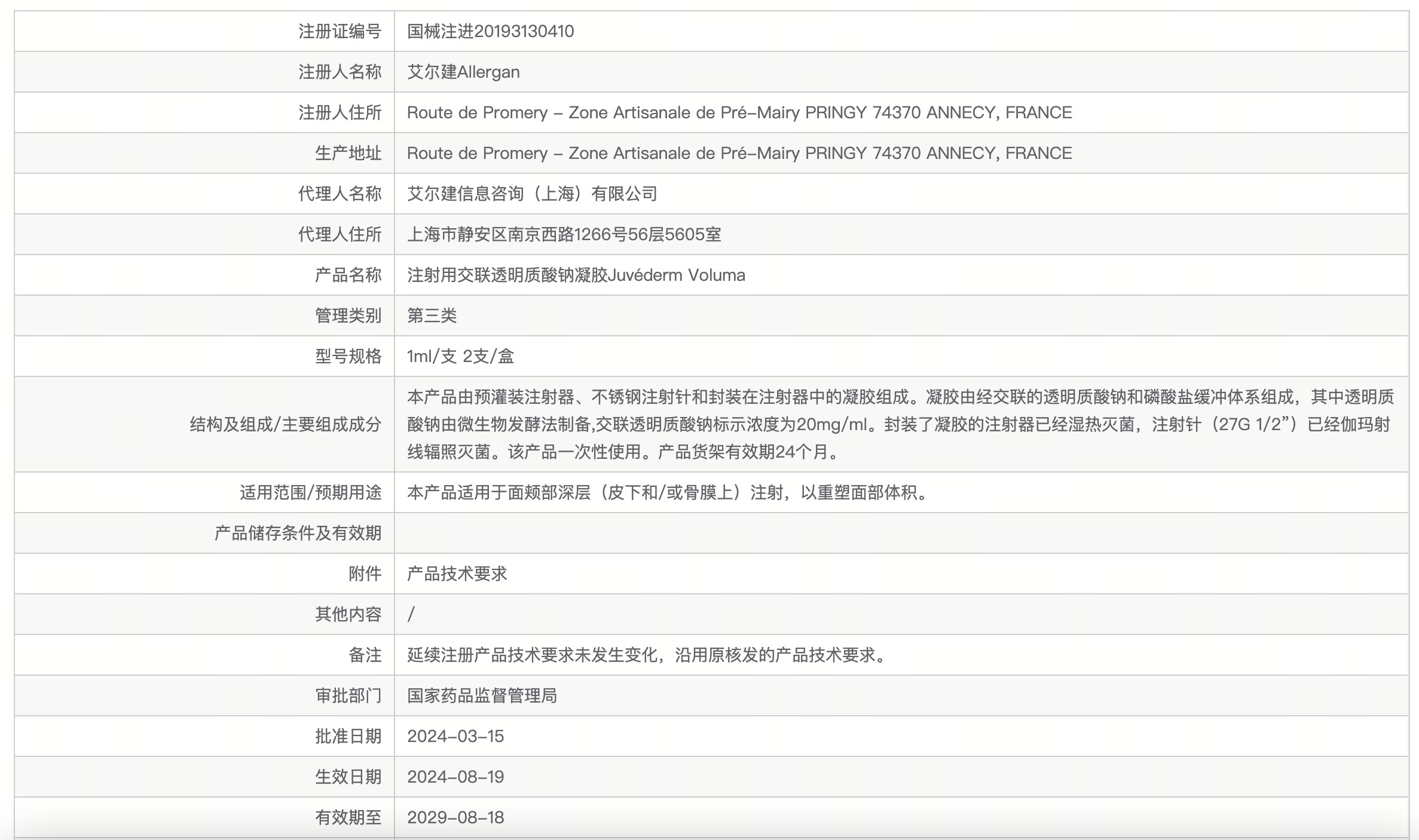The image size is (1419, 840).
Task: Click the 生效日期 label
Action: (348, 777)
